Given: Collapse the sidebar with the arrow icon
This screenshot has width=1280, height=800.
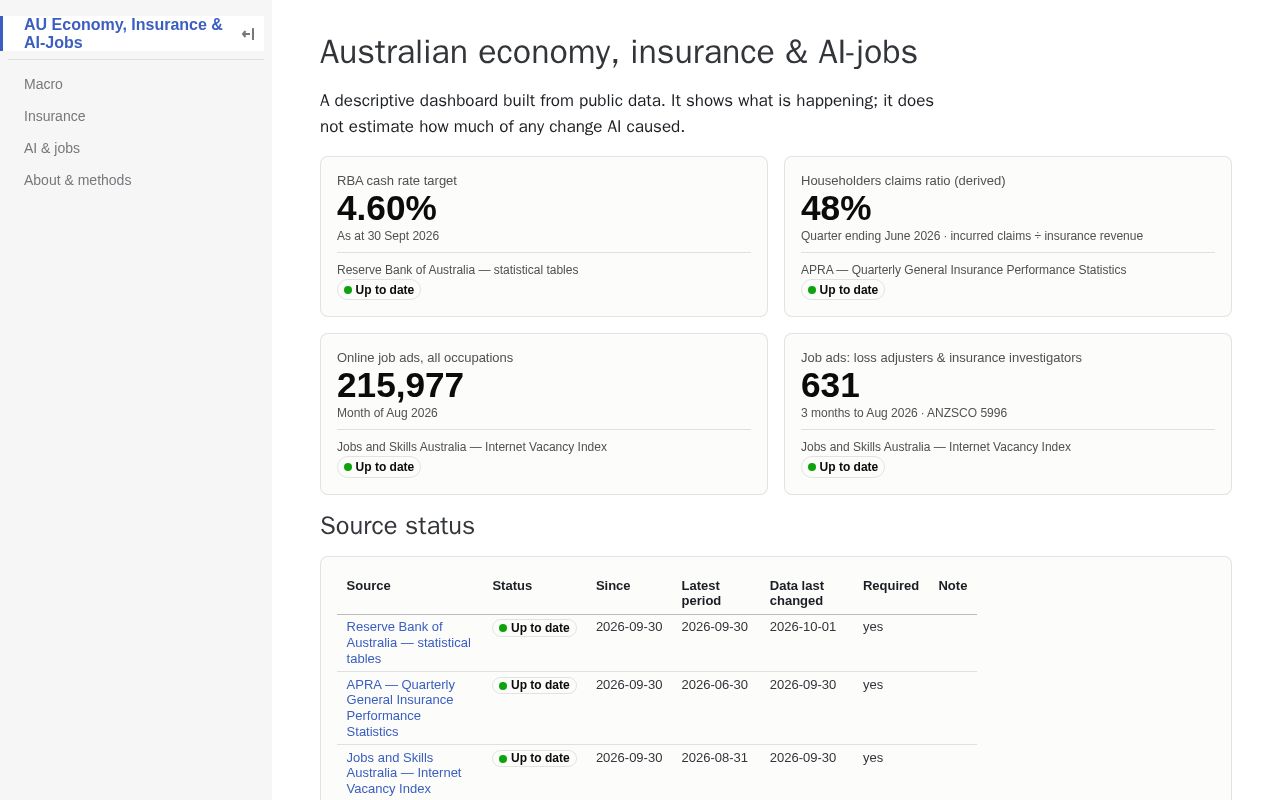Looking at the screenshot, I should [248, 34].
